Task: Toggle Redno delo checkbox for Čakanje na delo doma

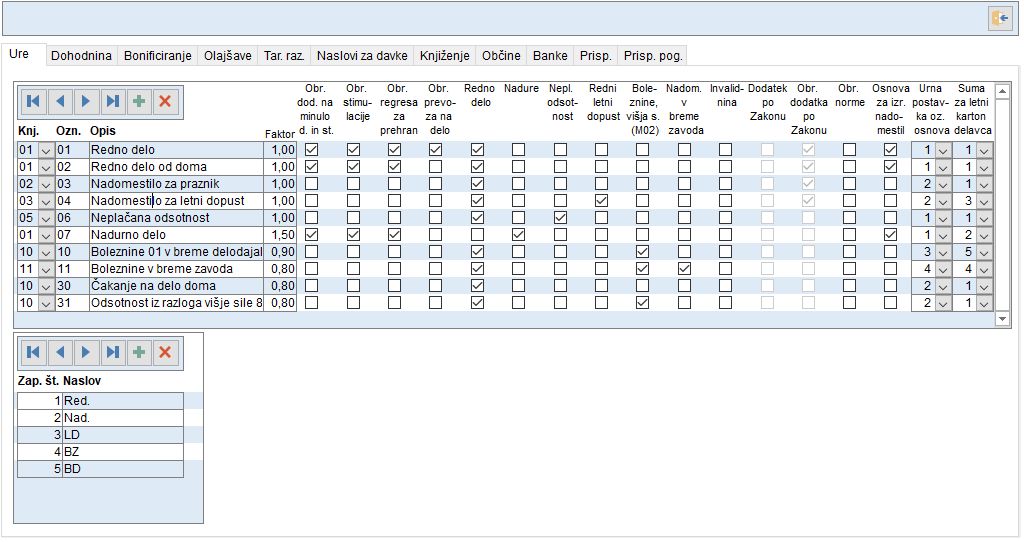Action: coord(477,285)
